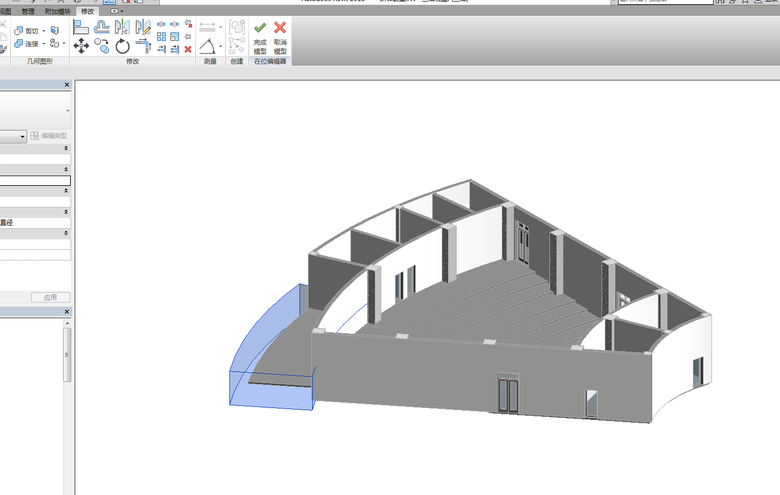Click the Offset tool icon

tap(102, 28)
